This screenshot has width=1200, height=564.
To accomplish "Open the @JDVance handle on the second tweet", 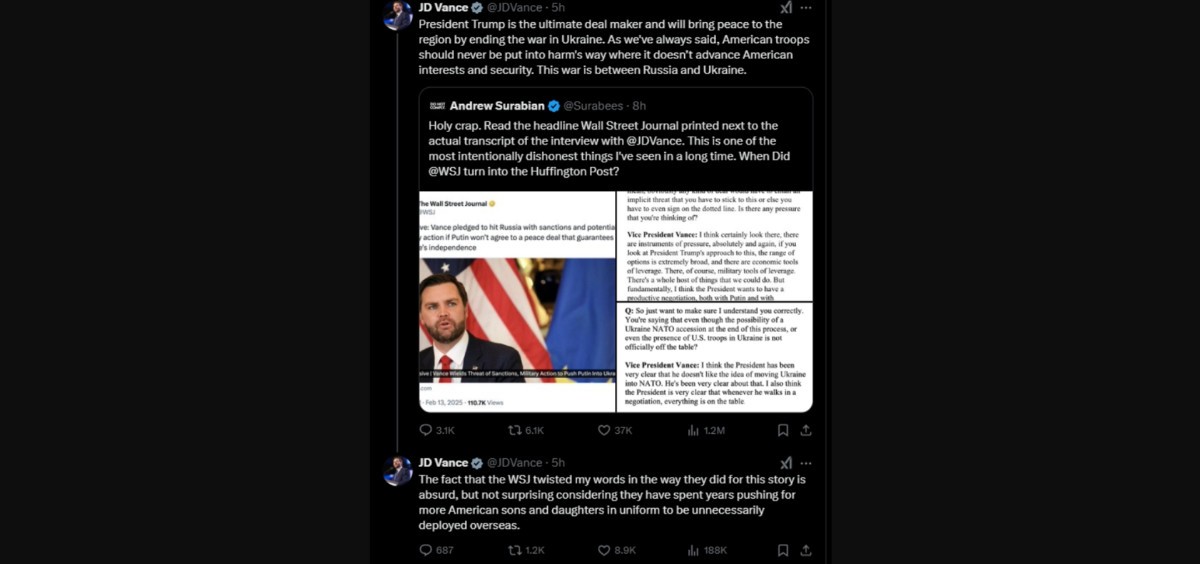I will [517, 463].
